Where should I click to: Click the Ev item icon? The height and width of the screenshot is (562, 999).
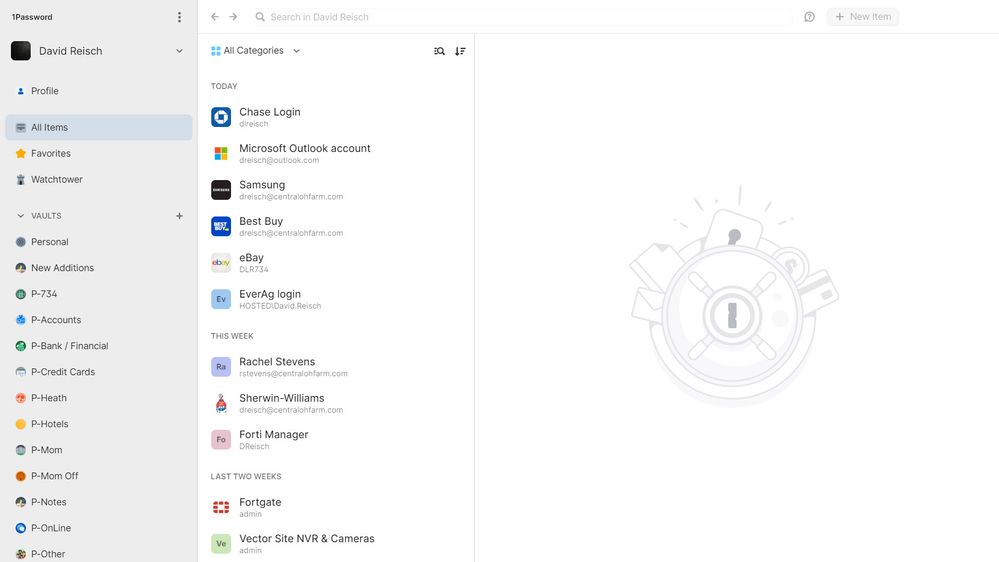221,299
